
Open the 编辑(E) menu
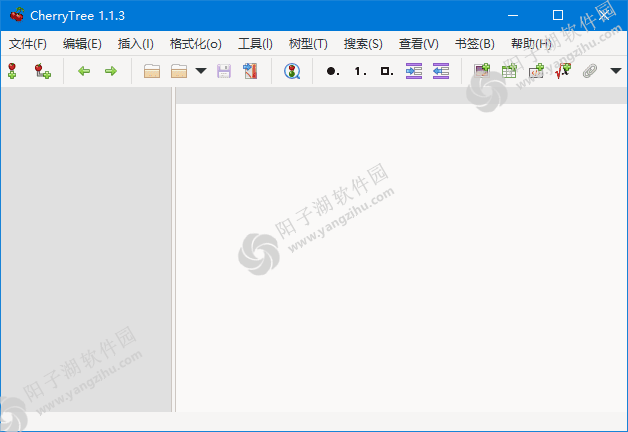tap(82, 44)
